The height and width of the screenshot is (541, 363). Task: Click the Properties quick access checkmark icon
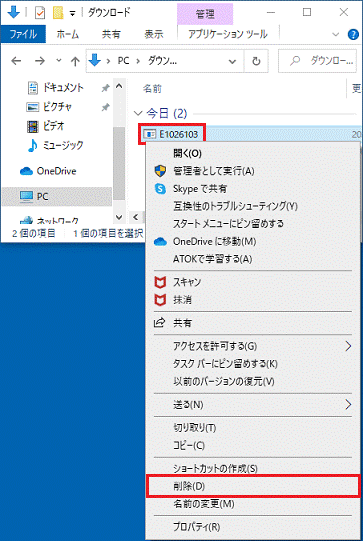40,13
